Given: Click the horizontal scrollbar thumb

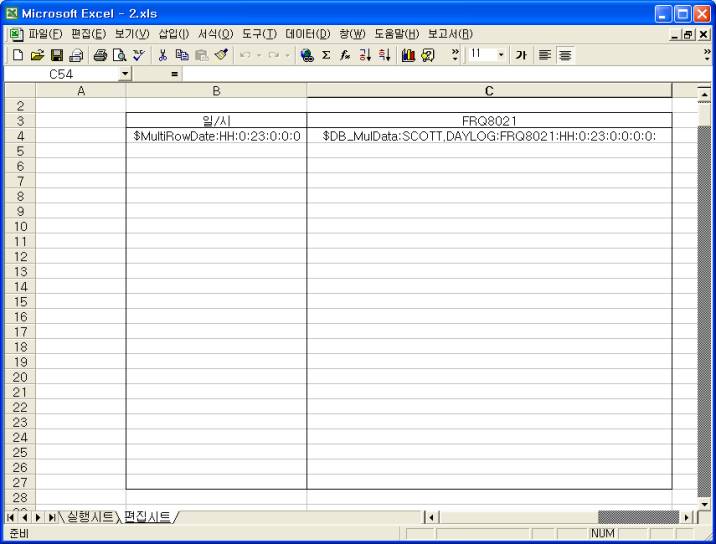Looking at the screenshot, I should (x=636, y=516).
